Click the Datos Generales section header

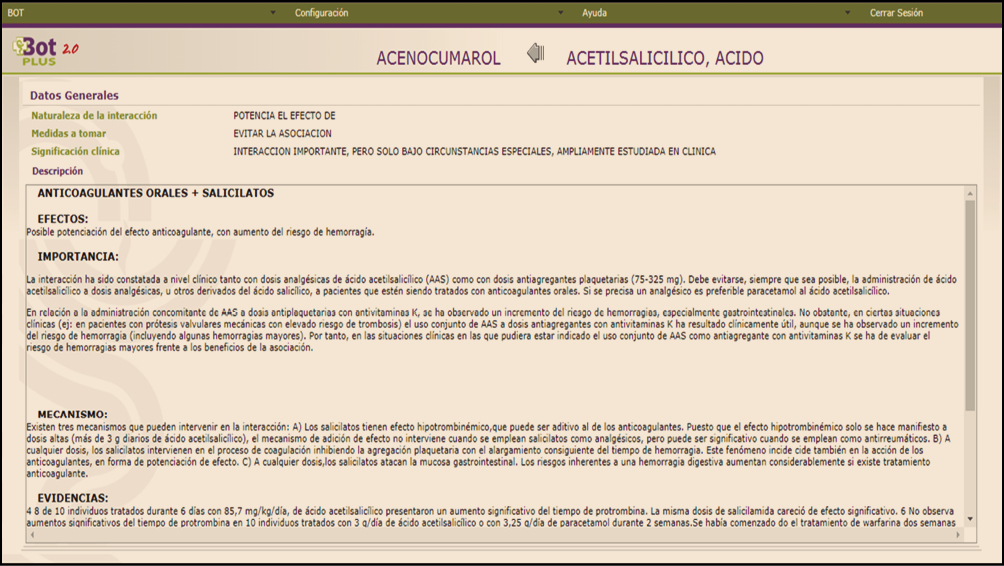(x=74, y=96)
